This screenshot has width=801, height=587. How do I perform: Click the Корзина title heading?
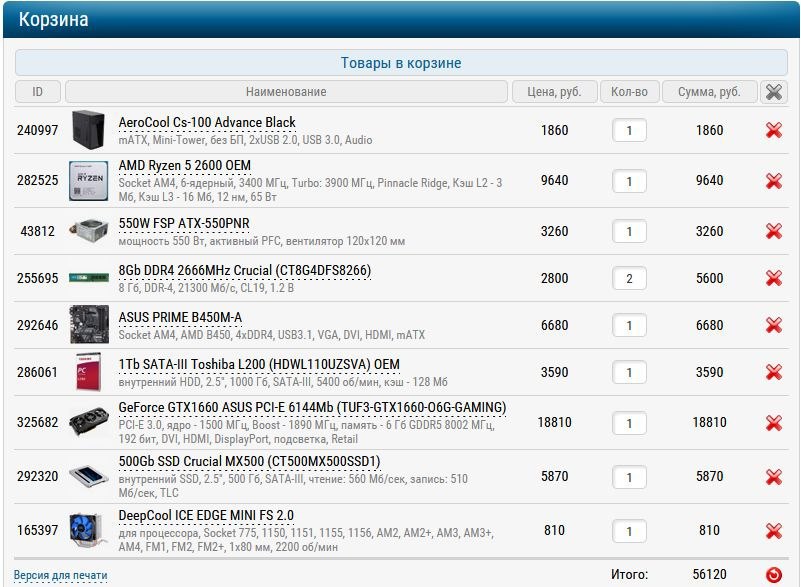pyautogui.click(x=54, y=19)
